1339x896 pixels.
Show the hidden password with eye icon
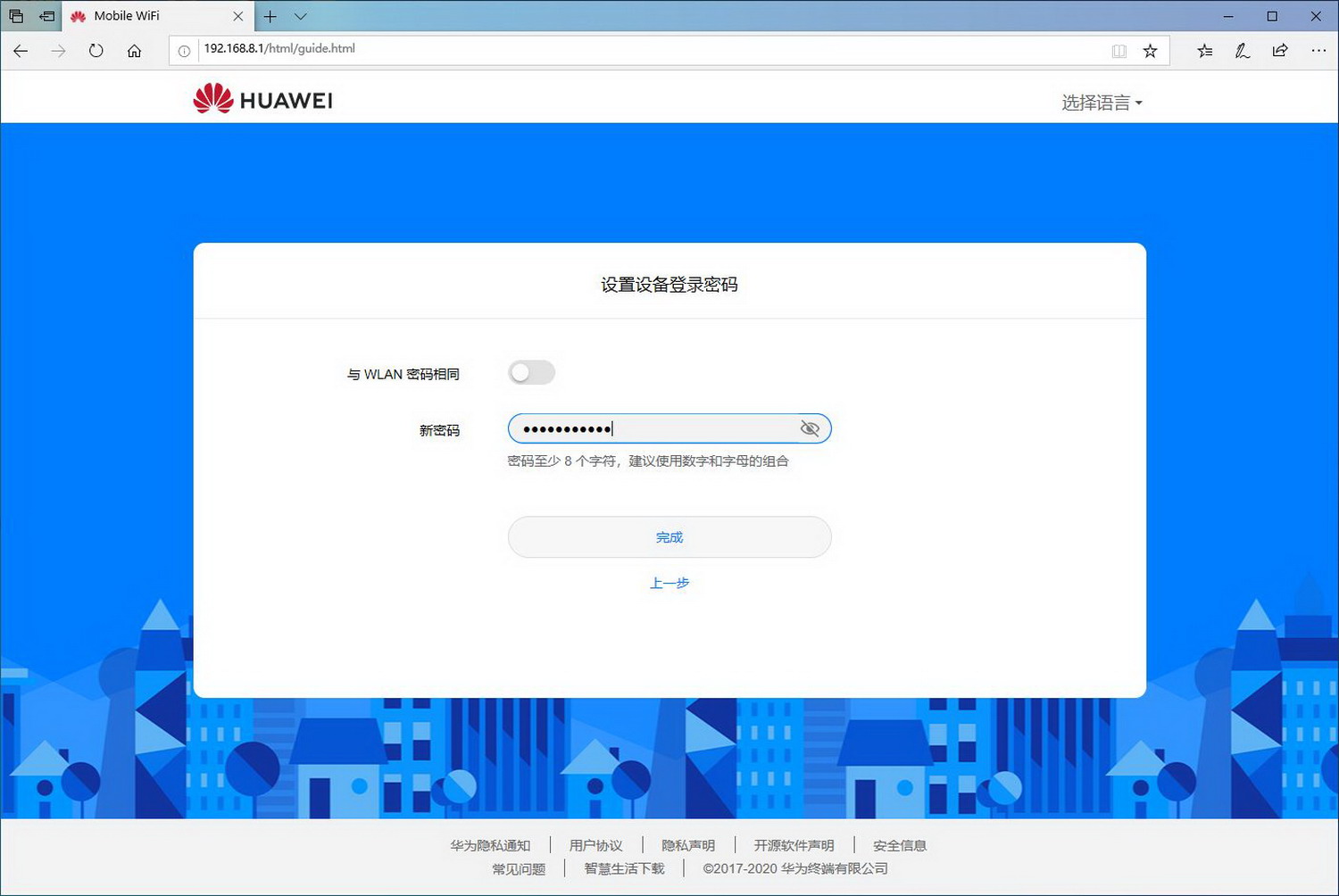tap(809, 428)
